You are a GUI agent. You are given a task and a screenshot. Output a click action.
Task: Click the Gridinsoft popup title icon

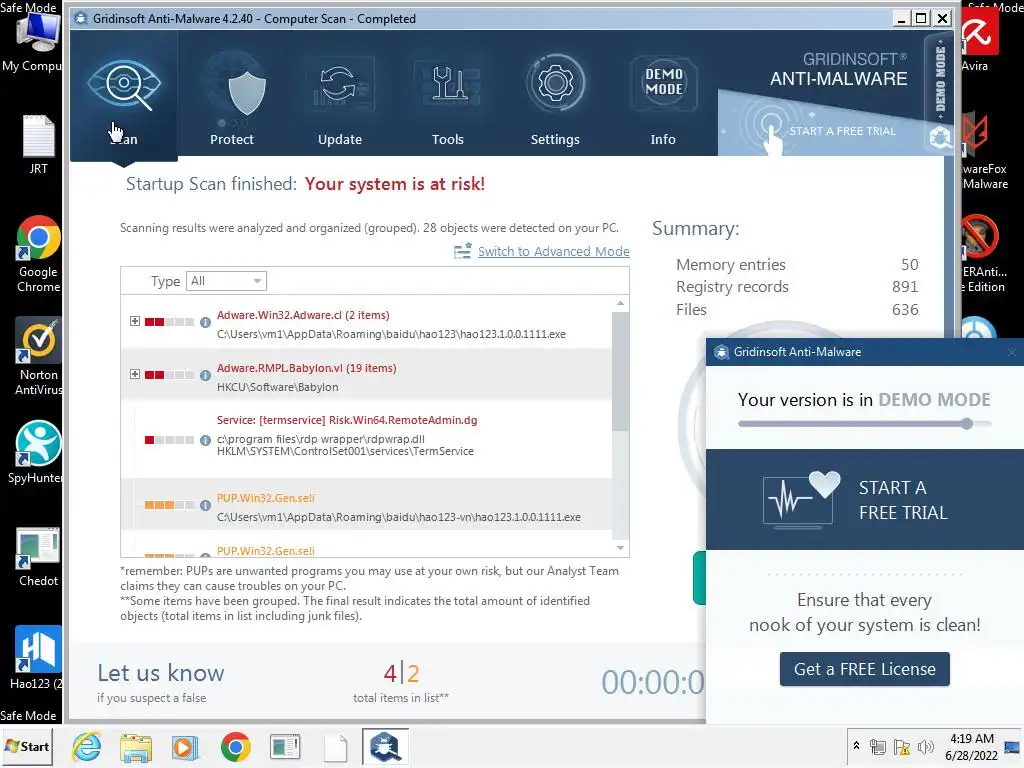click(x=722, y=352)
